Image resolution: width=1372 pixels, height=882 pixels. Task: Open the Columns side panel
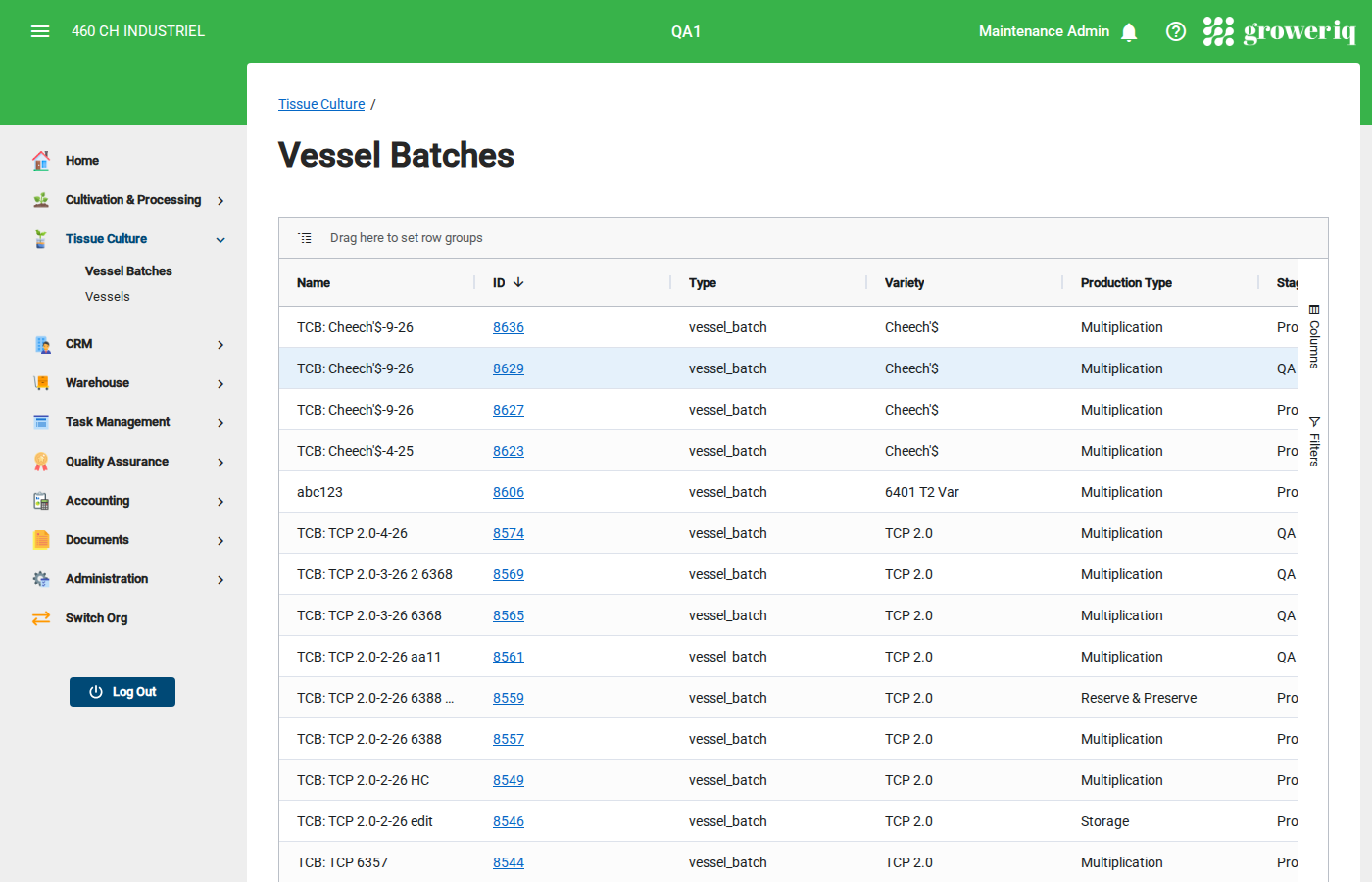point(1314,336)
